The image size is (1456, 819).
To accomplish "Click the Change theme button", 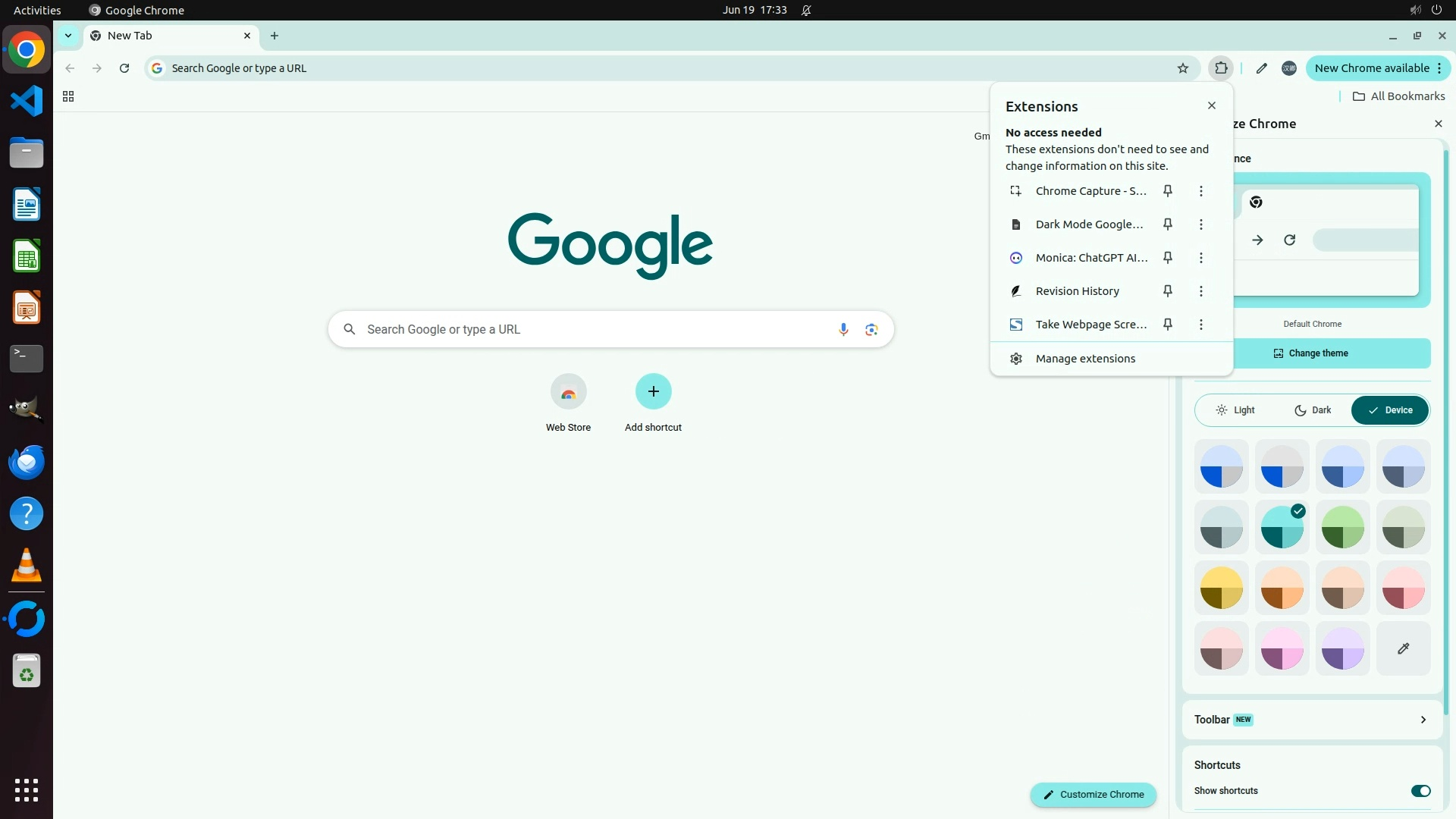I will (1311, 353).
